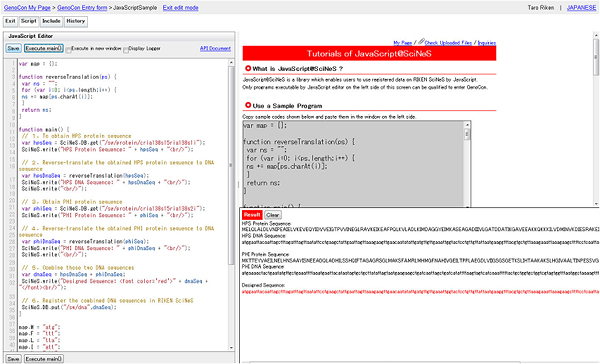The image size is (600, 364).
Task: Select the Result tab in output pane
Action: click(x=252, y=215)
